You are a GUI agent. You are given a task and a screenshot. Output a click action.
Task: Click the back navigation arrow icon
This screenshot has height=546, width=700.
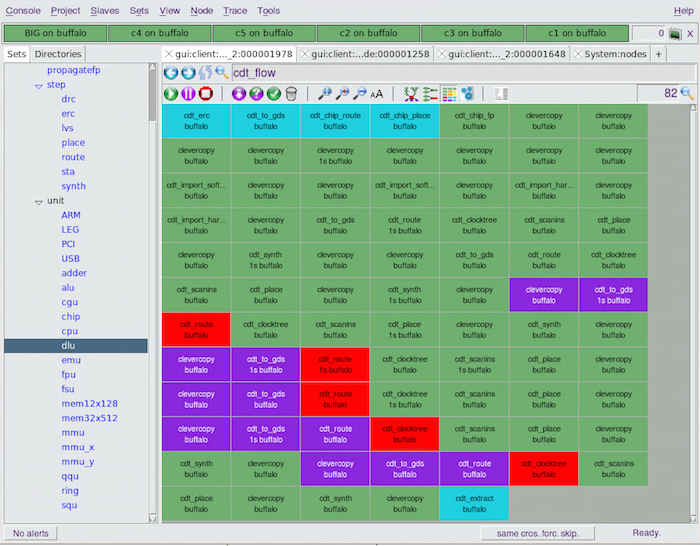point(171,73)
